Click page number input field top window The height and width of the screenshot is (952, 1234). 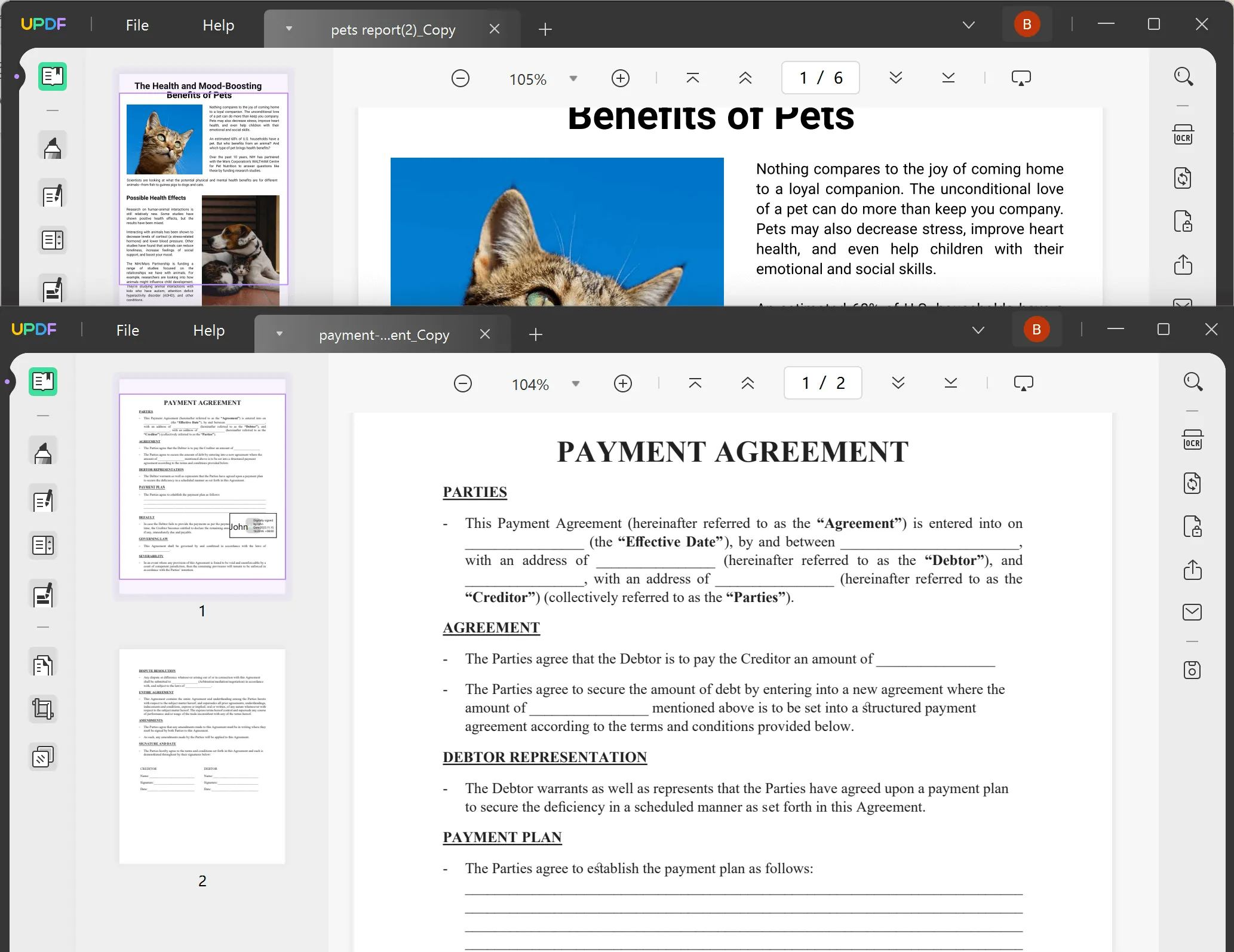[x=819, y=78]
